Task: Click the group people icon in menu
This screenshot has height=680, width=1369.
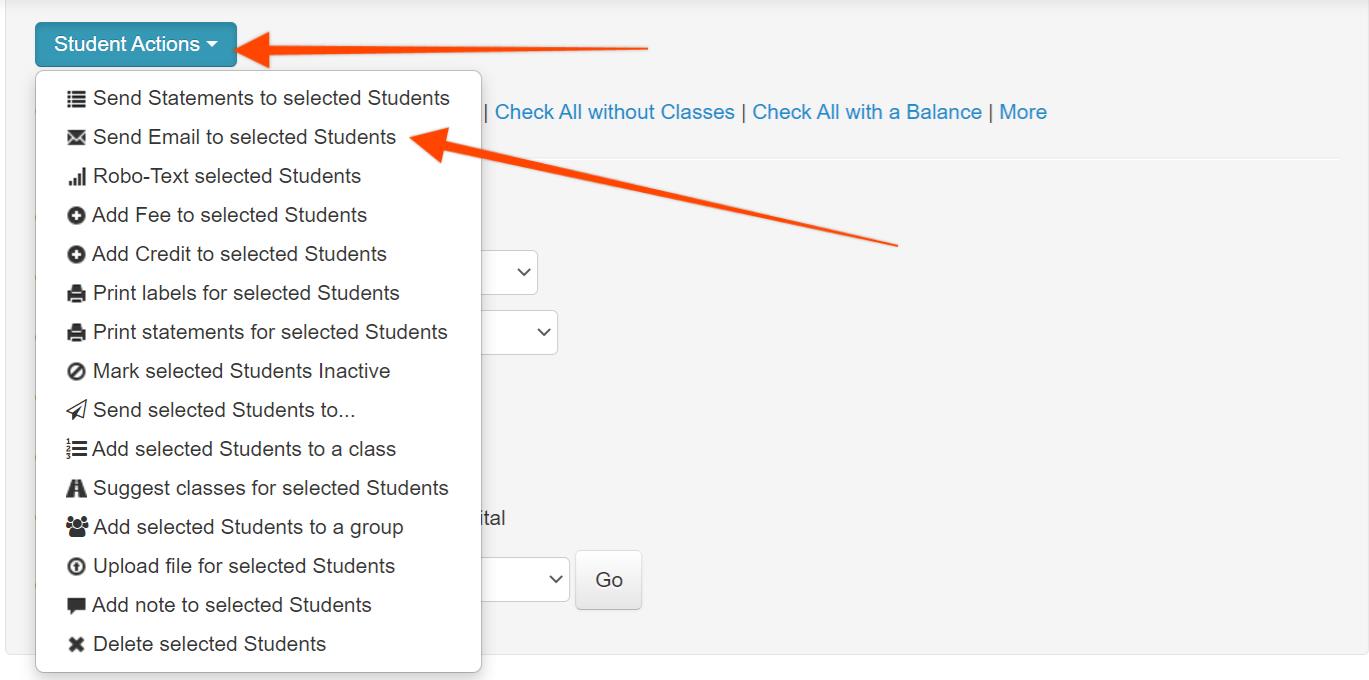Action: tap(77, 527)
